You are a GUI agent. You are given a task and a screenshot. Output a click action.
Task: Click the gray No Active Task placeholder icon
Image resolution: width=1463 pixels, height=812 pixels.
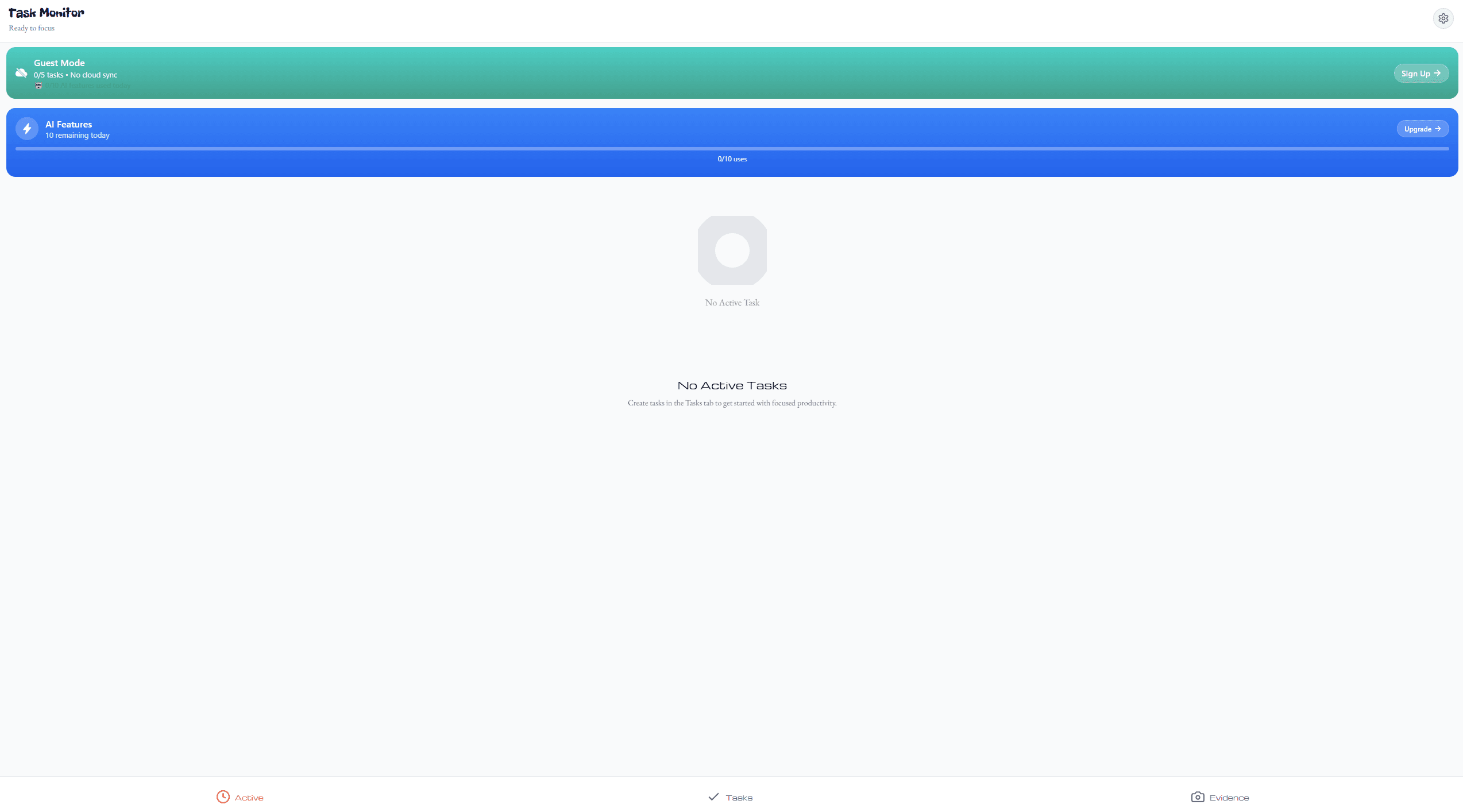pyautogui.click(x=732, y=250)
